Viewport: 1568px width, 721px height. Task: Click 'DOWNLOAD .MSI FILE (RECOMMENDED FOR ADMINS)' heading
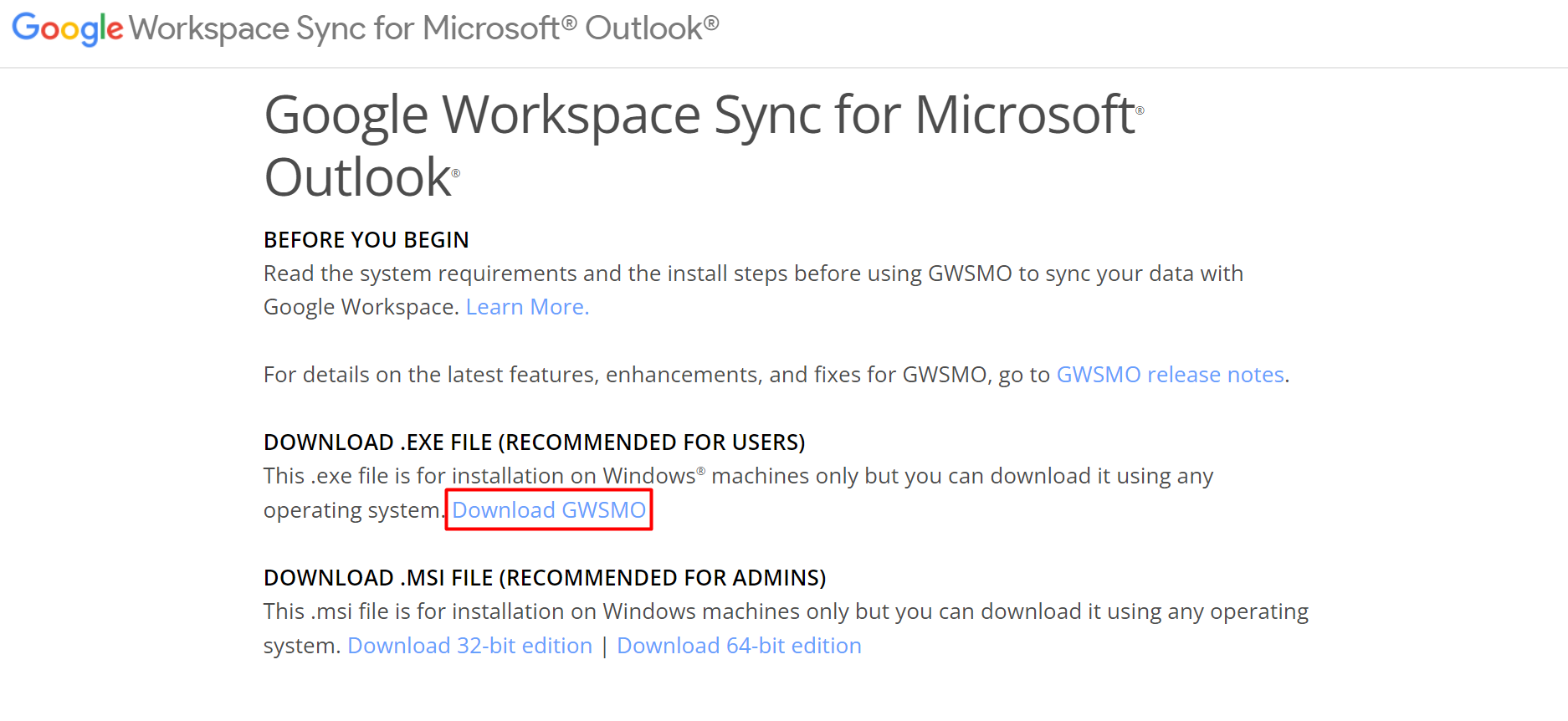pos(545,578)
